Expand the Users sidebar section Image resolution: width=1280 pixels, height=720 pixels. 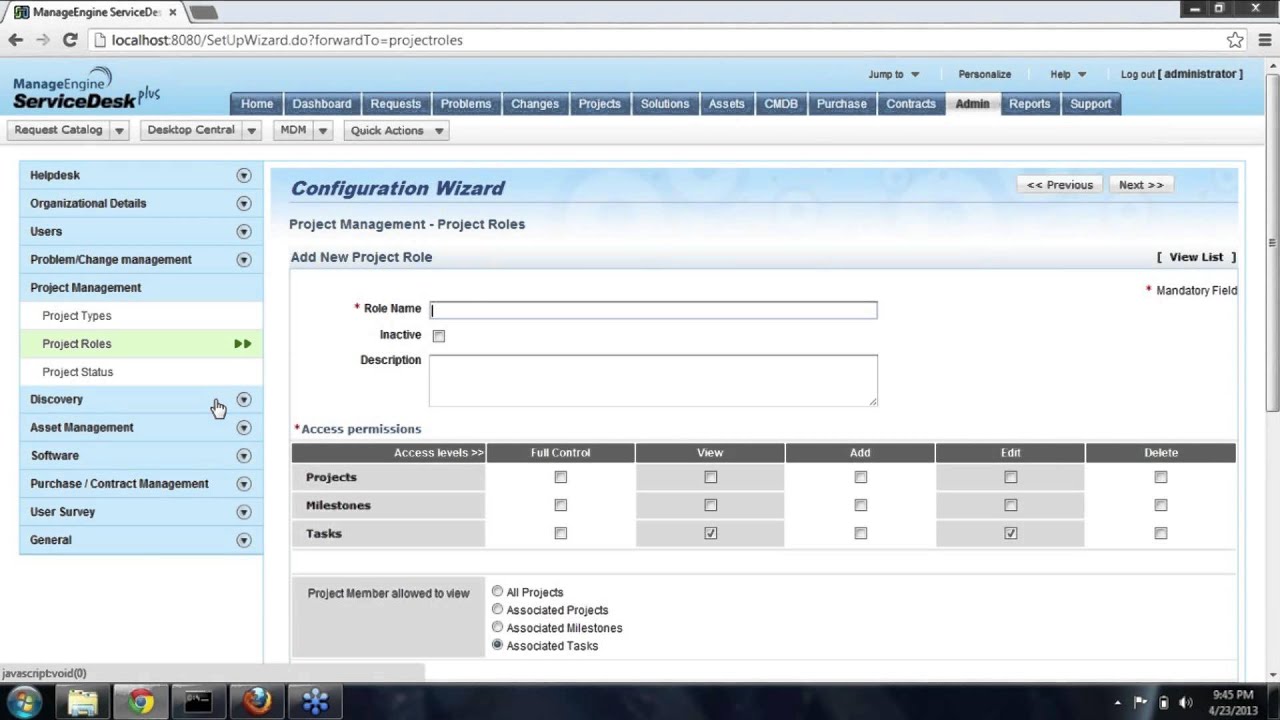[x=243, y=231]
